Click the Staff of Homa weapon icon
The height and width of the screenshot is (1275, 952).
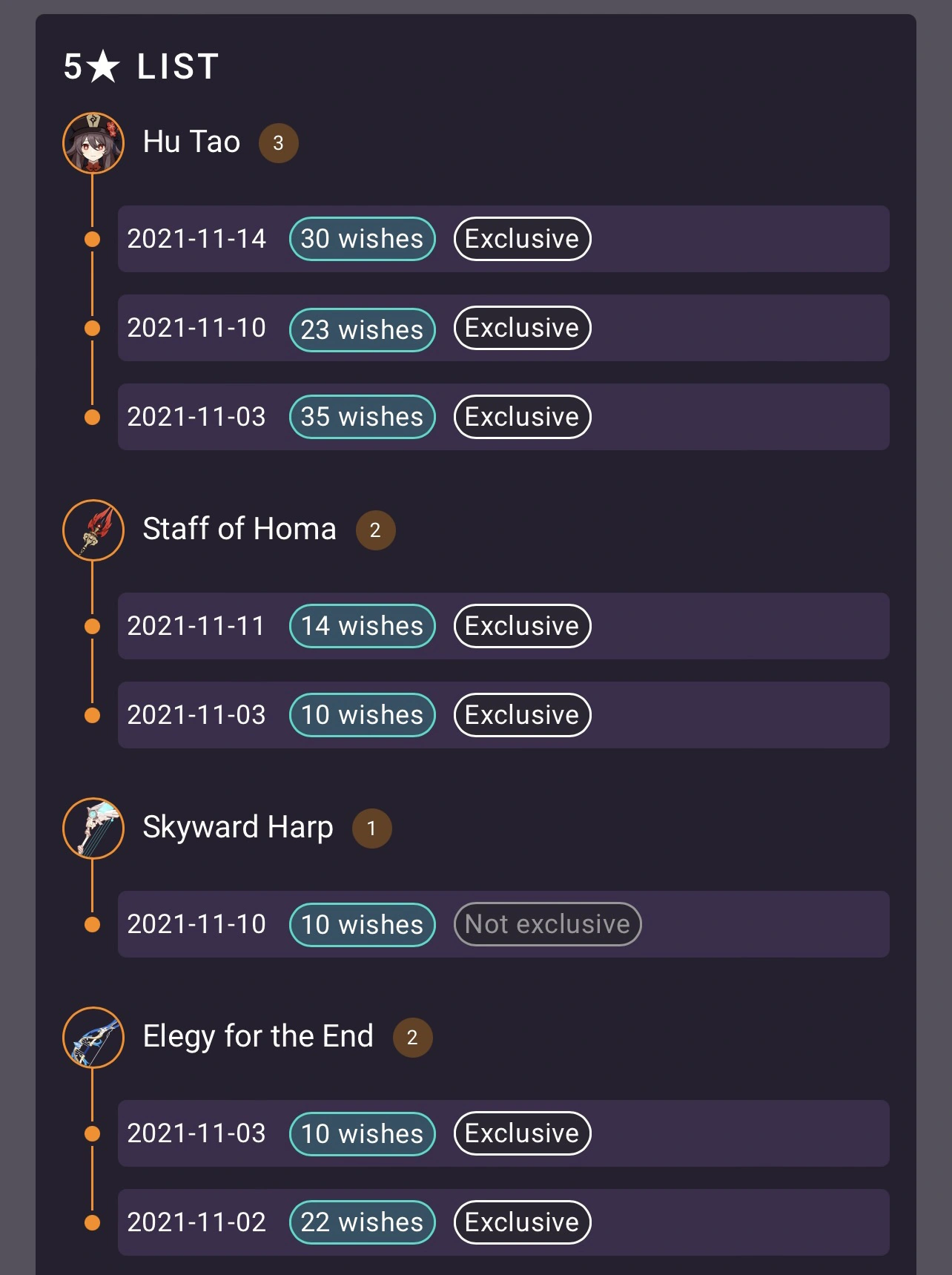93,530
